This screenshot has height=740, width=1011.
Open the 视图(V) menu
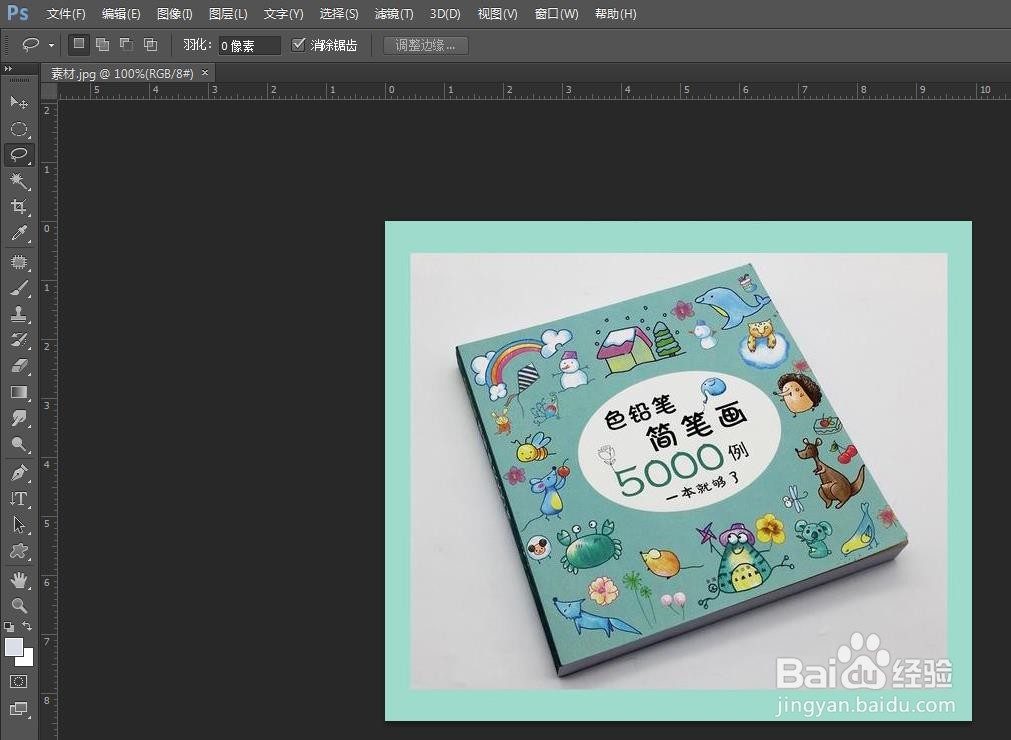point(498,14)
